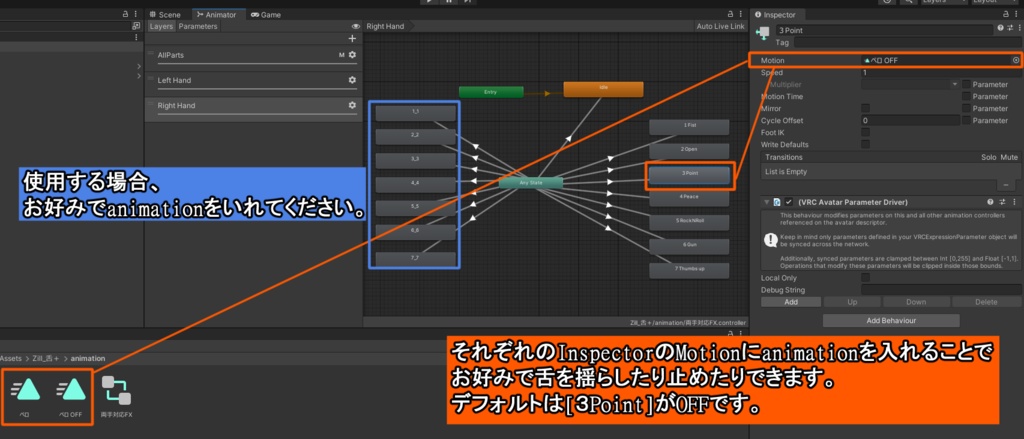This screenshot has width=1024, height=439.
Task: Collapse the VRC Avatar Parameter Driver section
Action: point(767,202)
